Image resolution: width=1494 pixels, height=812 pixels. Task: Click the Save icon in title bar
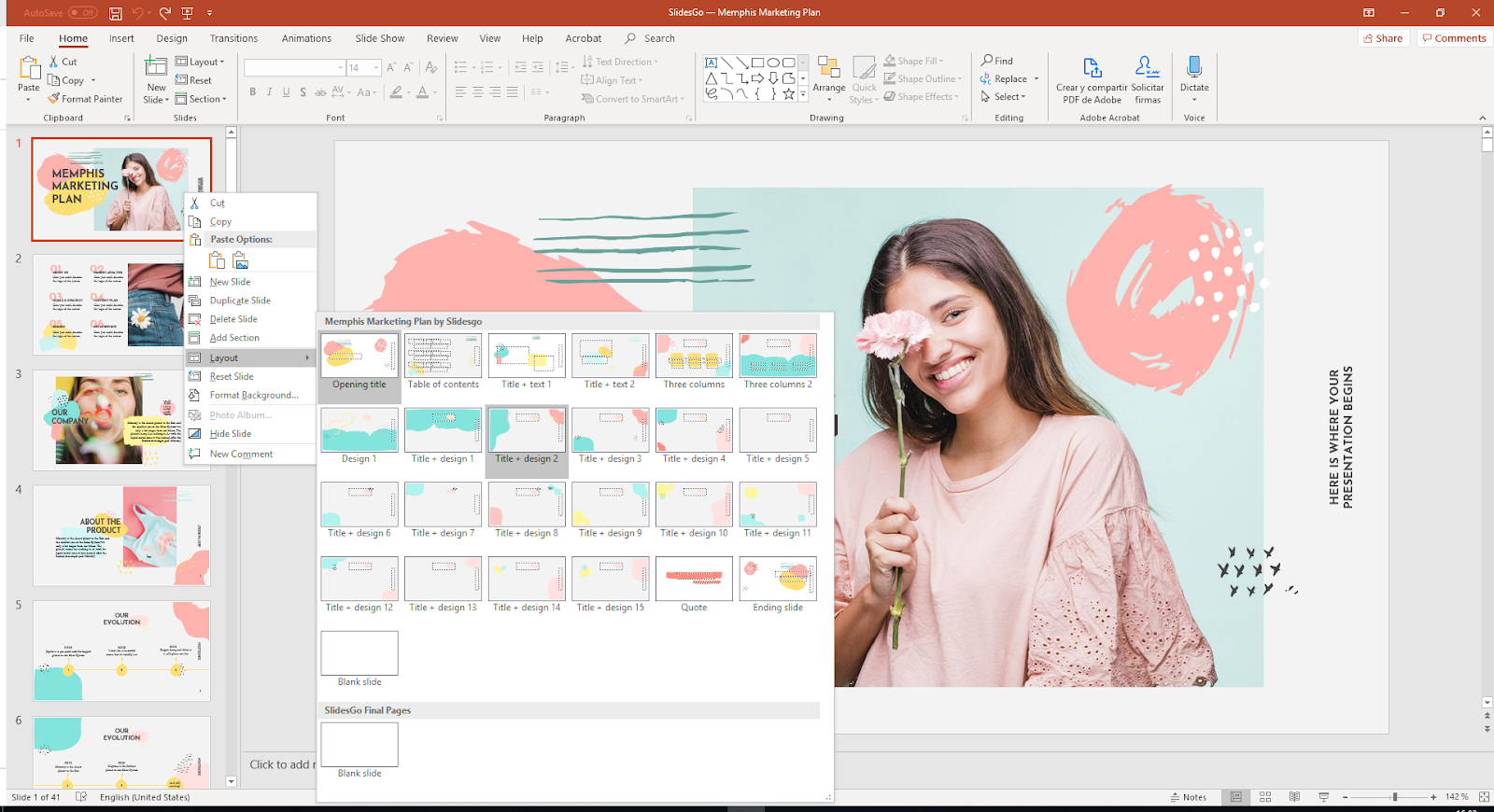pyautogui.click(x=116, y=13)
